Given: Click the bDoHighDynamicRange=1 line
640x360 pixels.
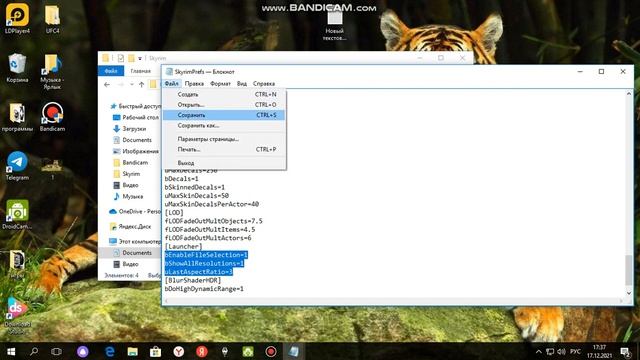Looking at the screenshot, I should click(x=204, y=289).
